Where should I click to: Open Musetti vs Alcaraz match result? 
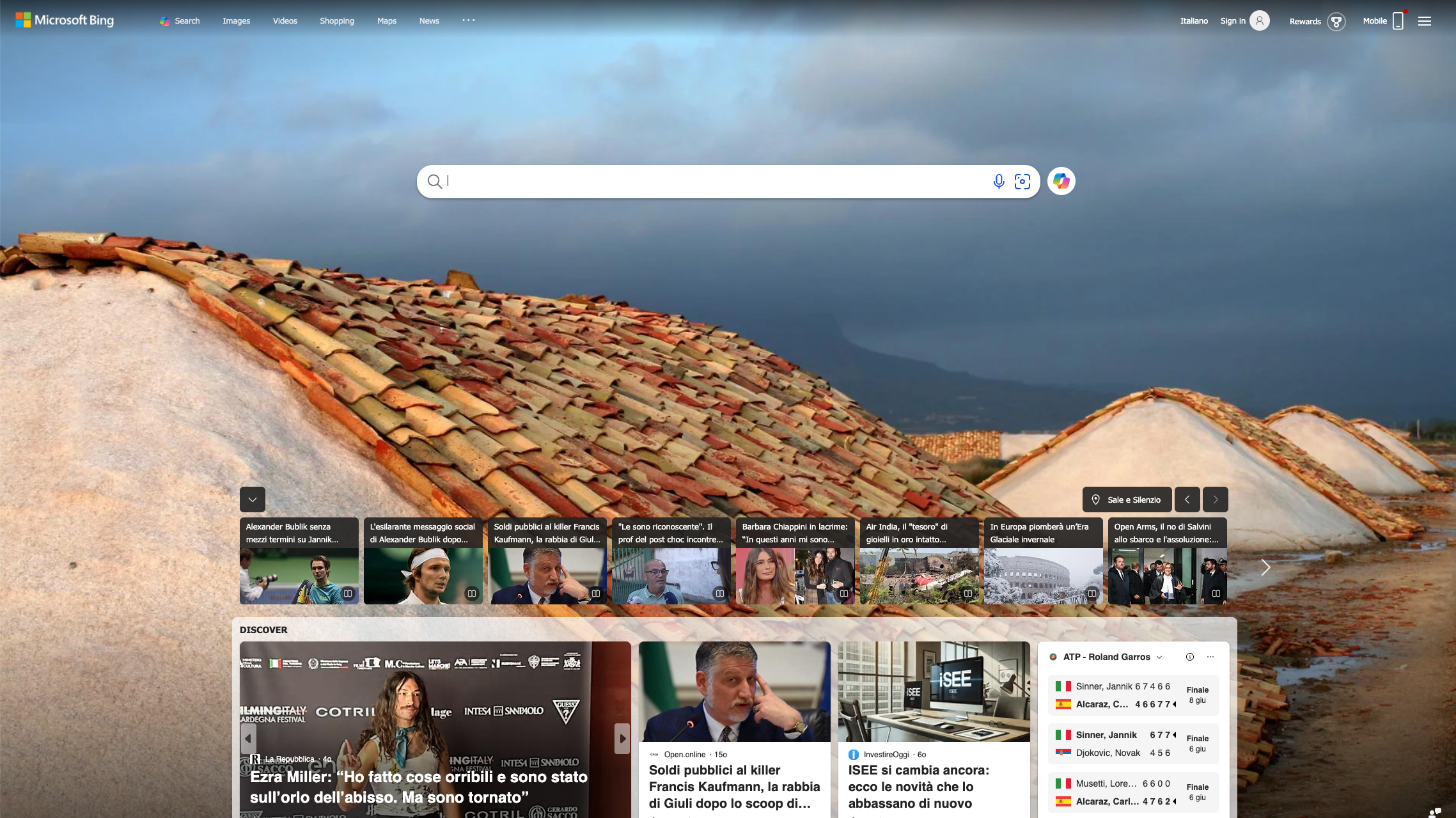(x=1134, y=792)
